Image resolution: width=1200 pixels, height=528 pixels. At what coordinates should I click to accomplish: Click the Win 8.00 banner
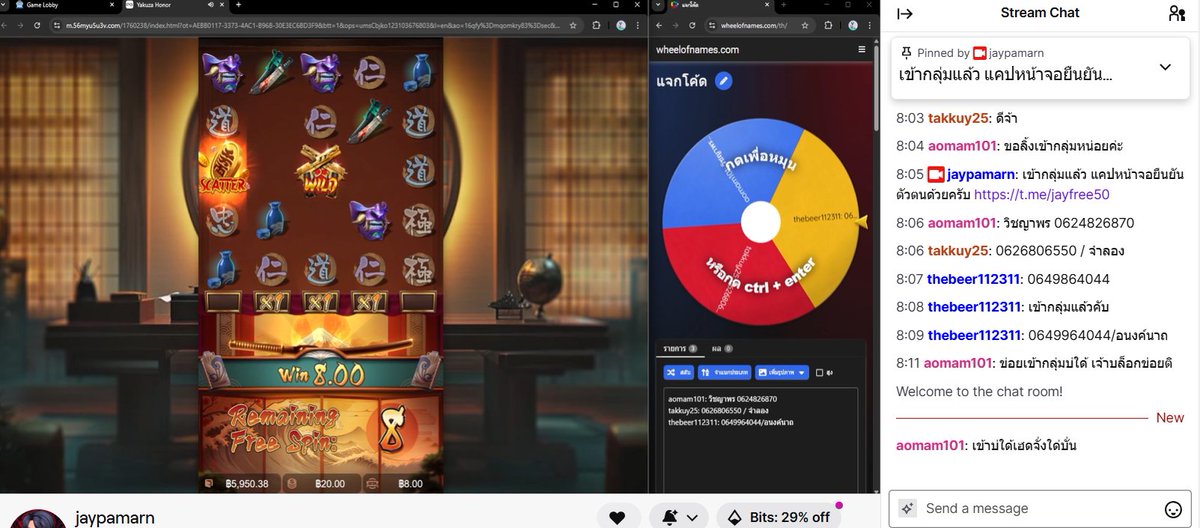coord(319,375)
